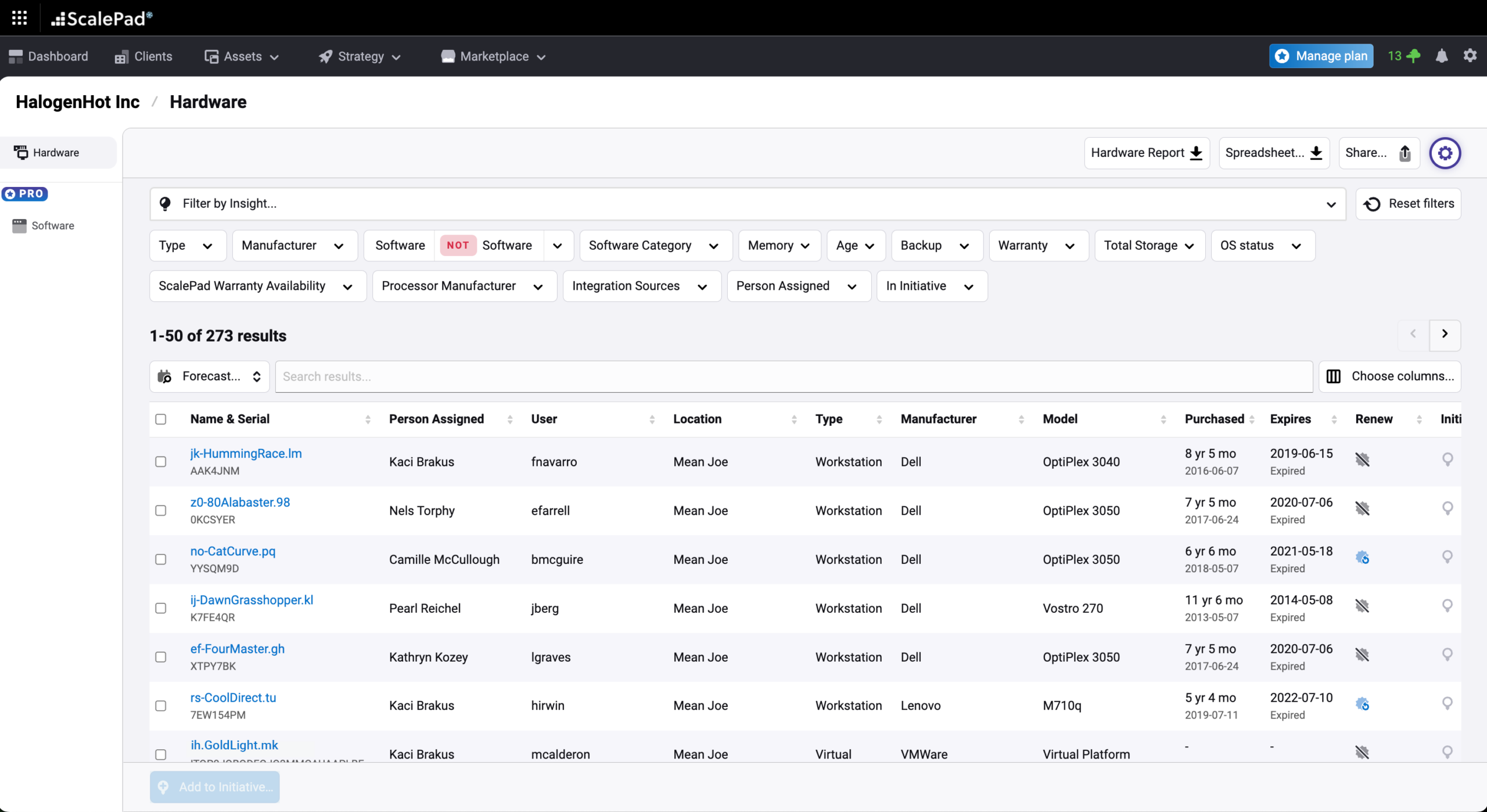This screenshot has width=1487, height=812.
Task: Open the notifications bell
Action: point(1442,56)
